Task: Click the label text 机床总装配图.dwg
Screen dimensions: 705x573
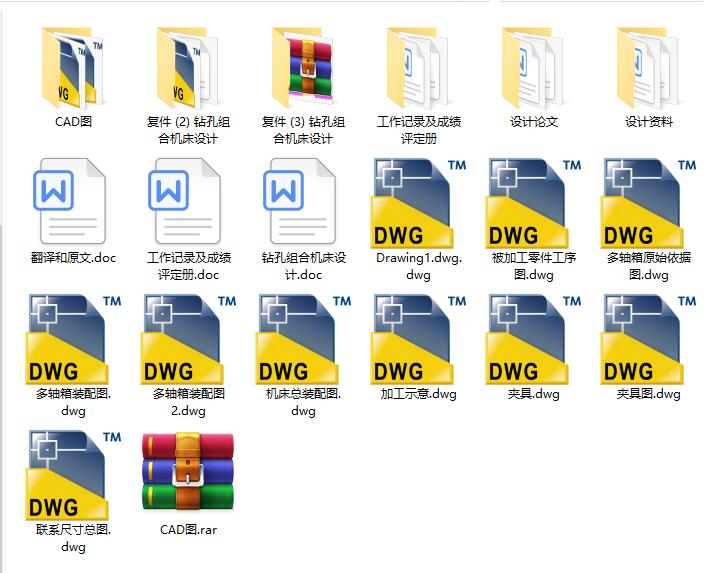Action: click(303, 403)
